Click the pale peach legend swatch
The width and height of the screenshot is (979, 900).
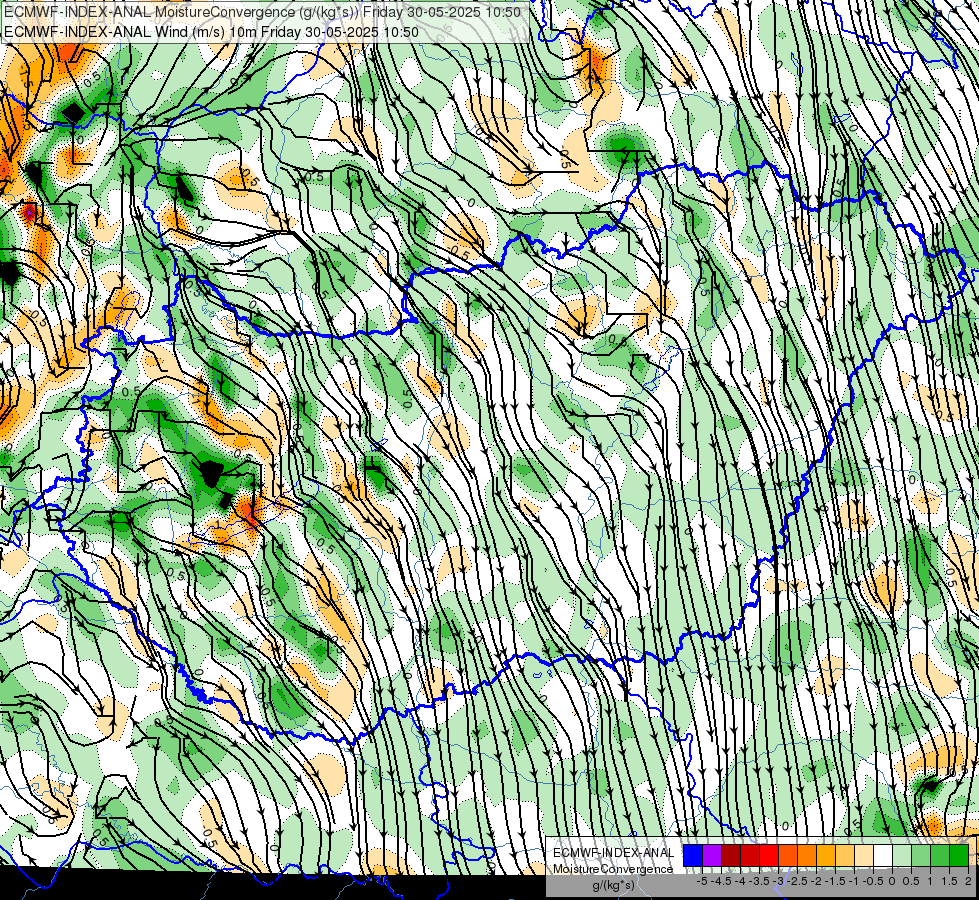click(864, 856)
